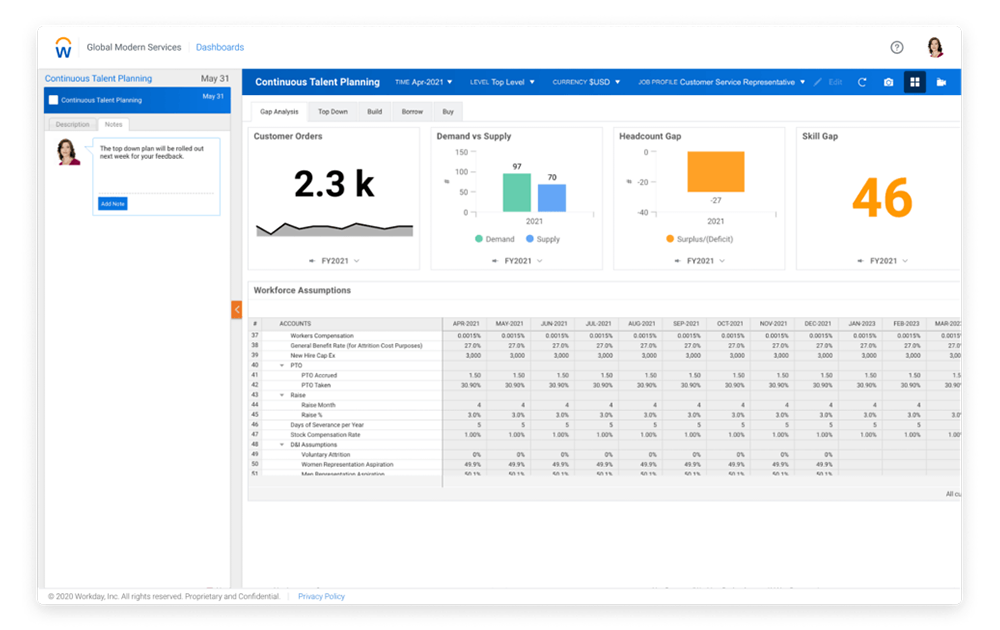Open the Privacy Policy link
Image resolution: width=1000 pixels, height=630 pixels.
(x=321, y=596)
